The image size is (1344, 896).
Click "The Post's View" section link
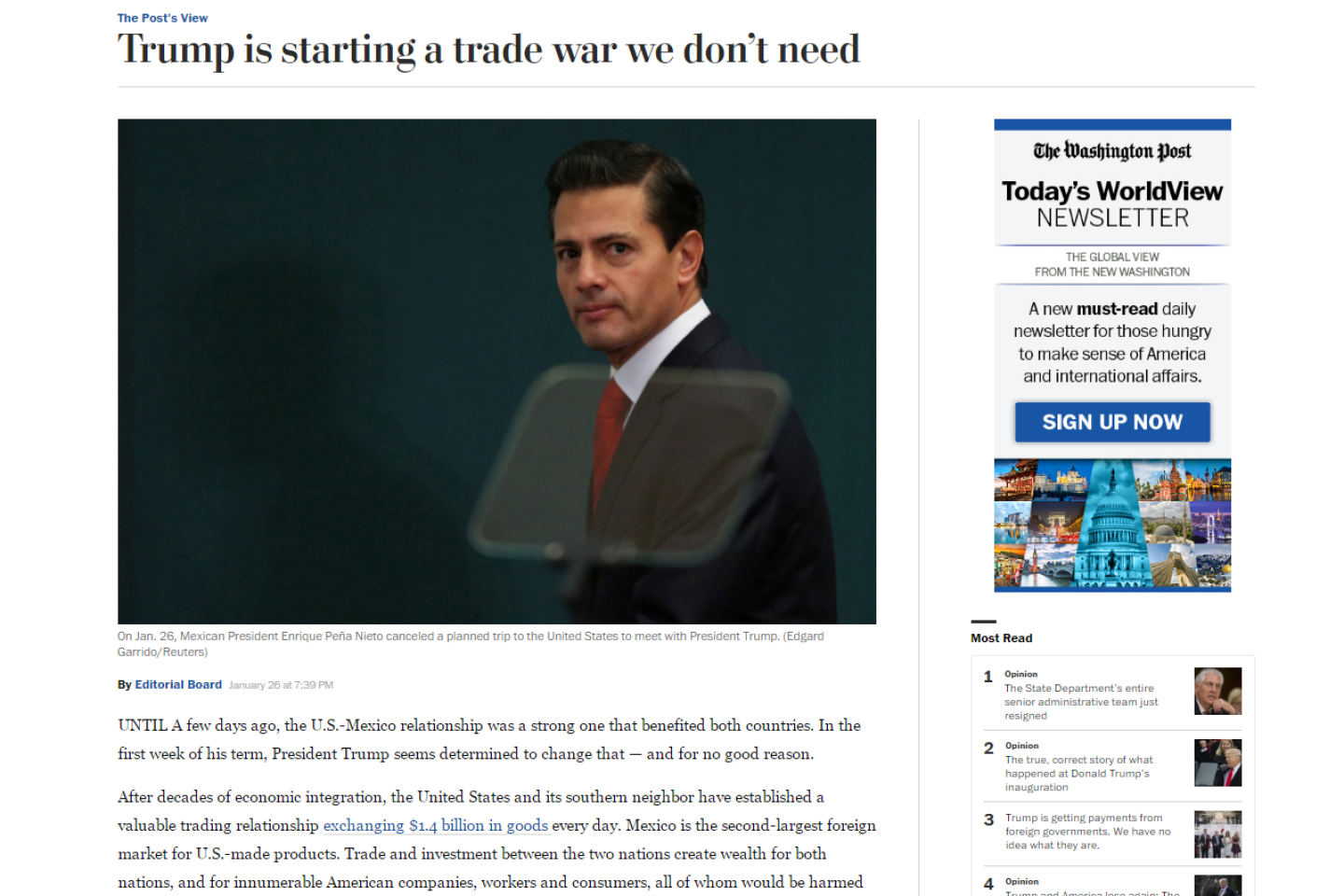click(162, 18)
